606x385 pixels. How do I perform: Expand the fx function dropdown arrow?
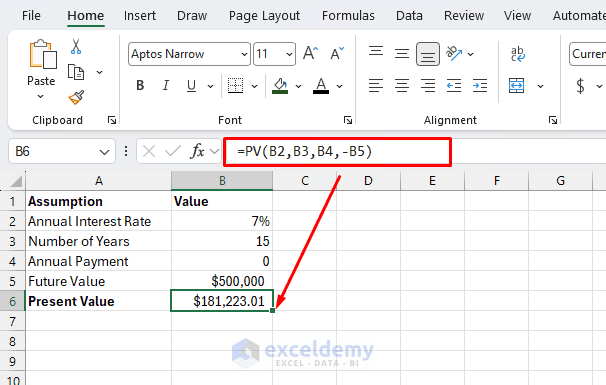[x=215, y=151]
